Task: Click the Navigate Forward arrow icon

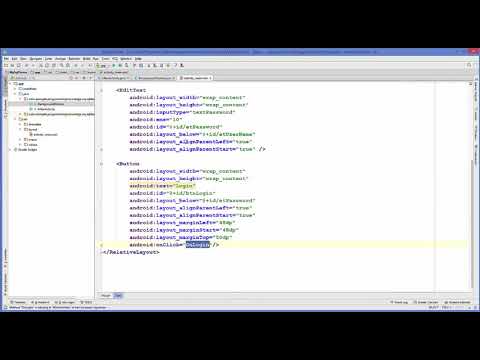Action: [83, 66]
